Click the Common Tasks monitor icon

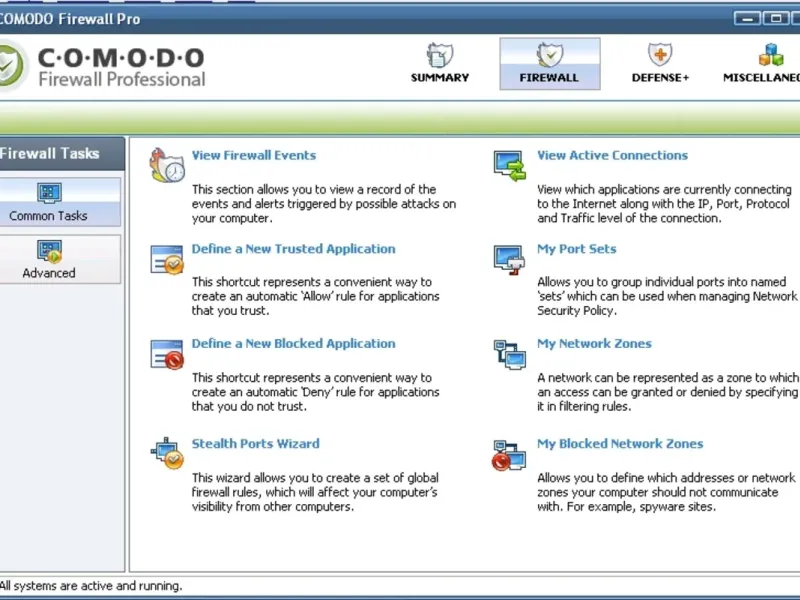(x=49, y=193)
